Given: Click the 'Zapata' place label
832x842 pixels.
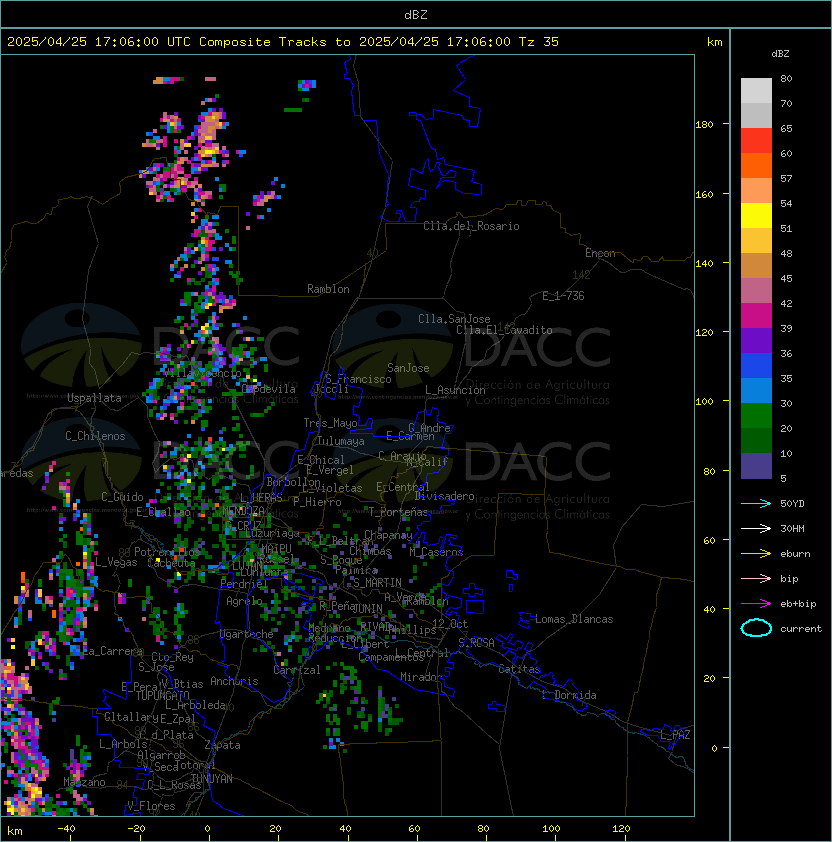Looking at the screenshot, I should tap(222, 745).
